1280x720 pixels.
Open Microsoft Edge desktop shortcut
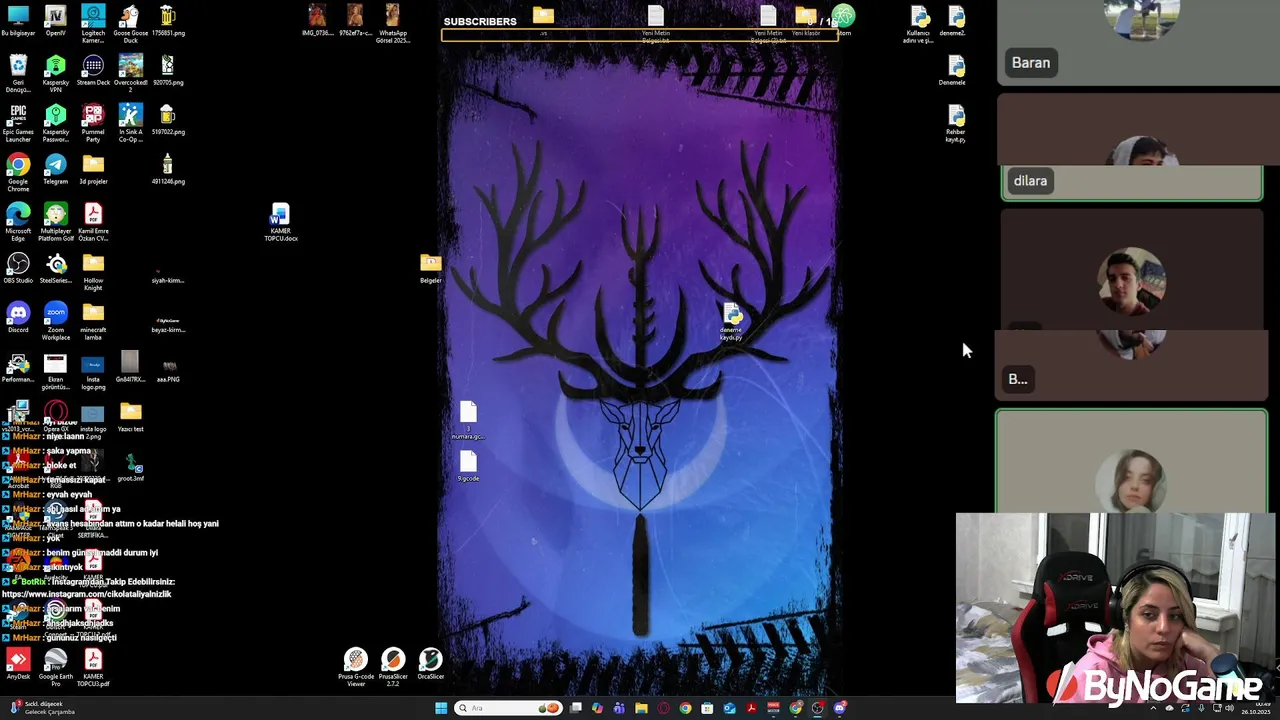[x=18, y=222]
